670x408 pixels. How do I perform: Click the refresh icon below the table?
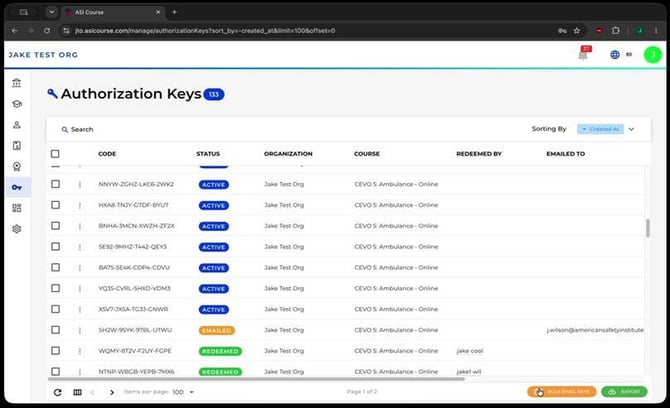click(x=57, y=392)
